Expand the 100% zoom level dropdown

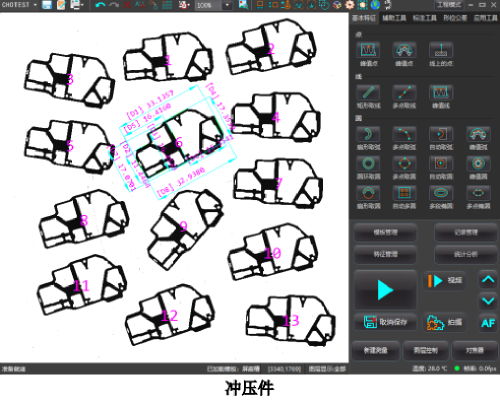click(227, 5)
